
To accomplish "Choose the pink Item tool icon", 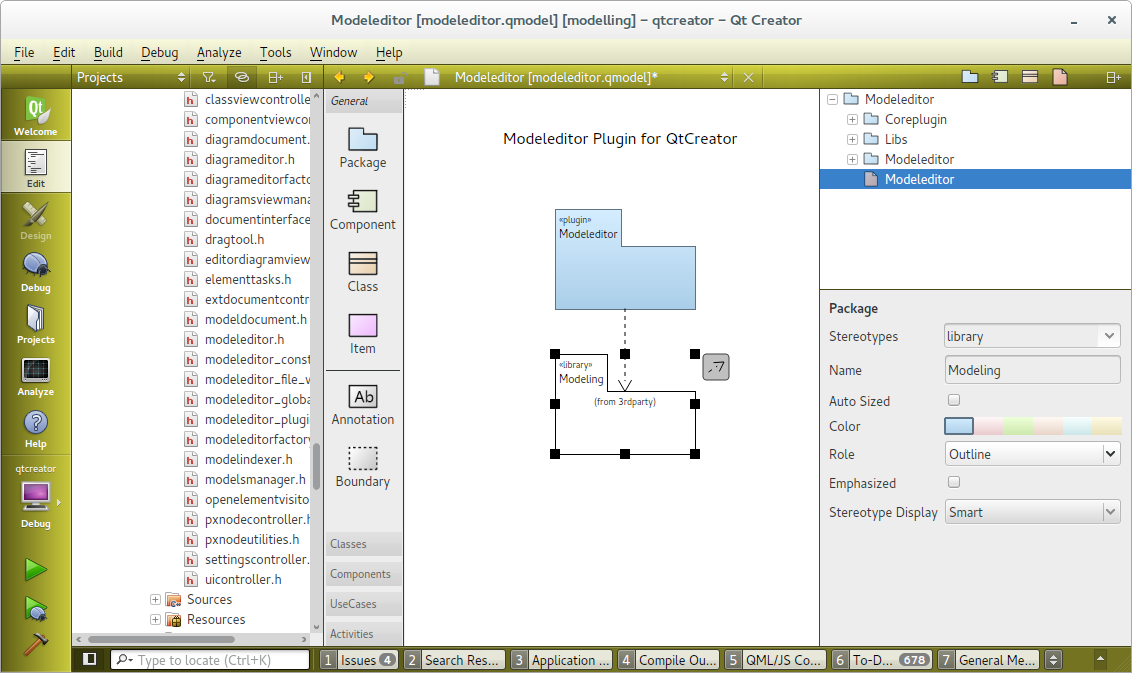I will pyautogui.click(x=362, y=325).
